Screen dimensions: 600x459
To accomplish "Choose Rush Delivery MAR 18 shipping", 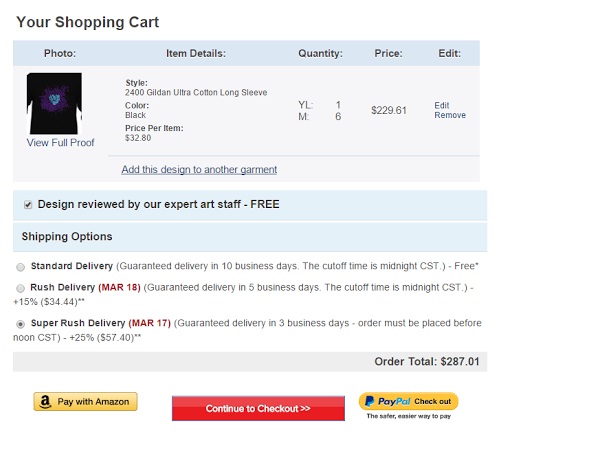I will [x=21, y=288].
